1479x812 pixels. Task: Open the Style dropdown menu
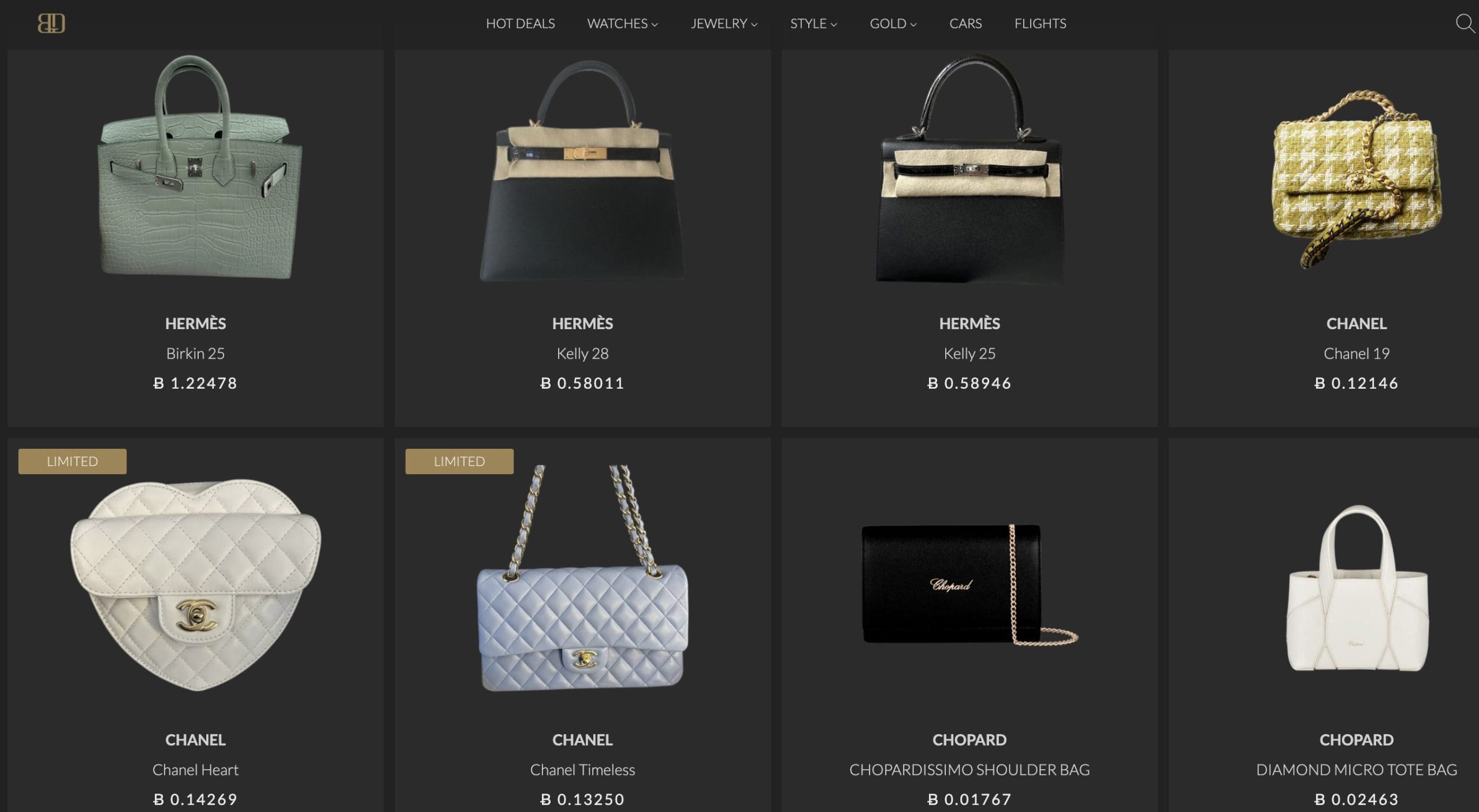813,24
